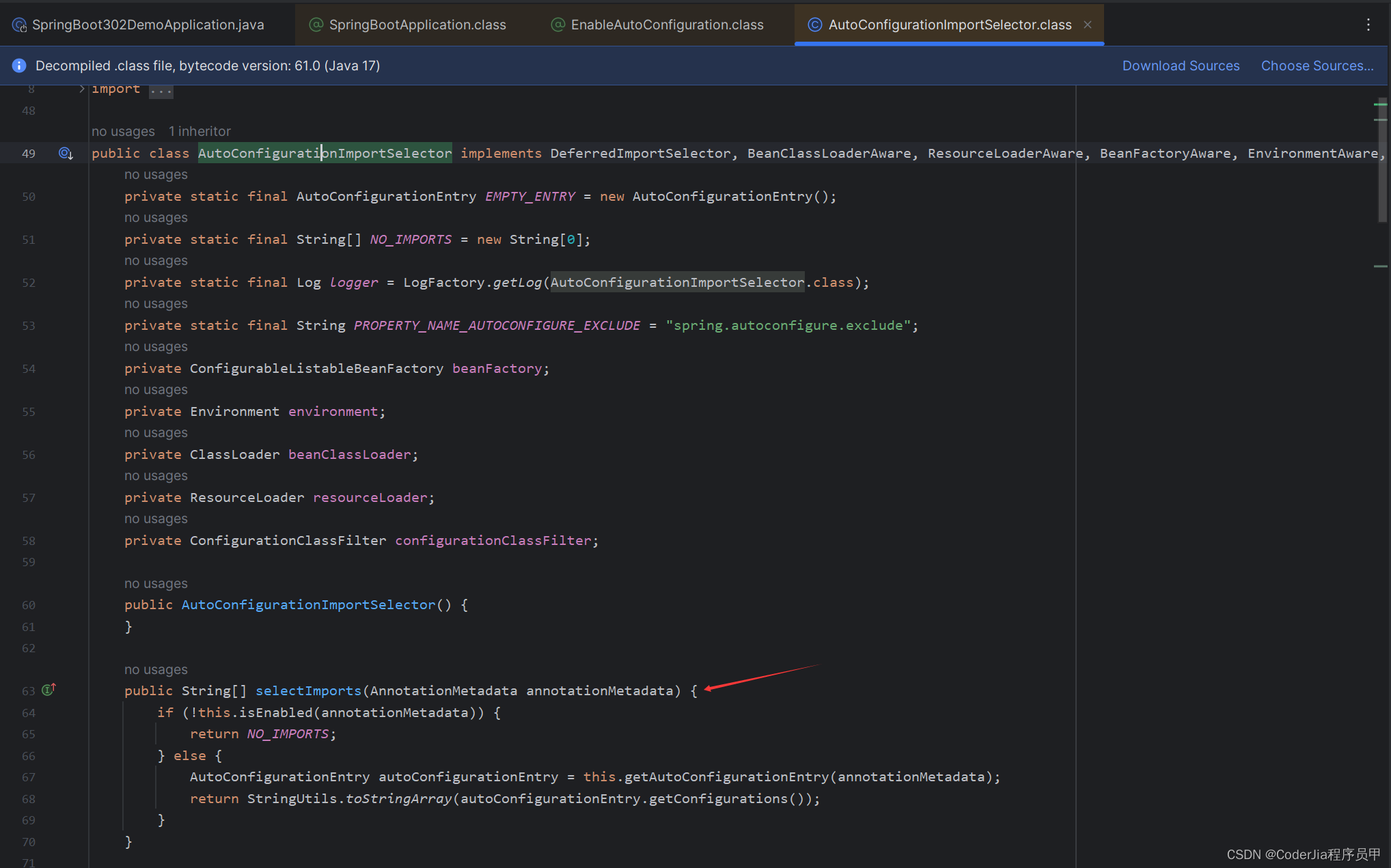Viewport: 1391px width, 868px height.
Task: Click the green stripe marker at top of scrollbar
Action: pos(1380,104)
